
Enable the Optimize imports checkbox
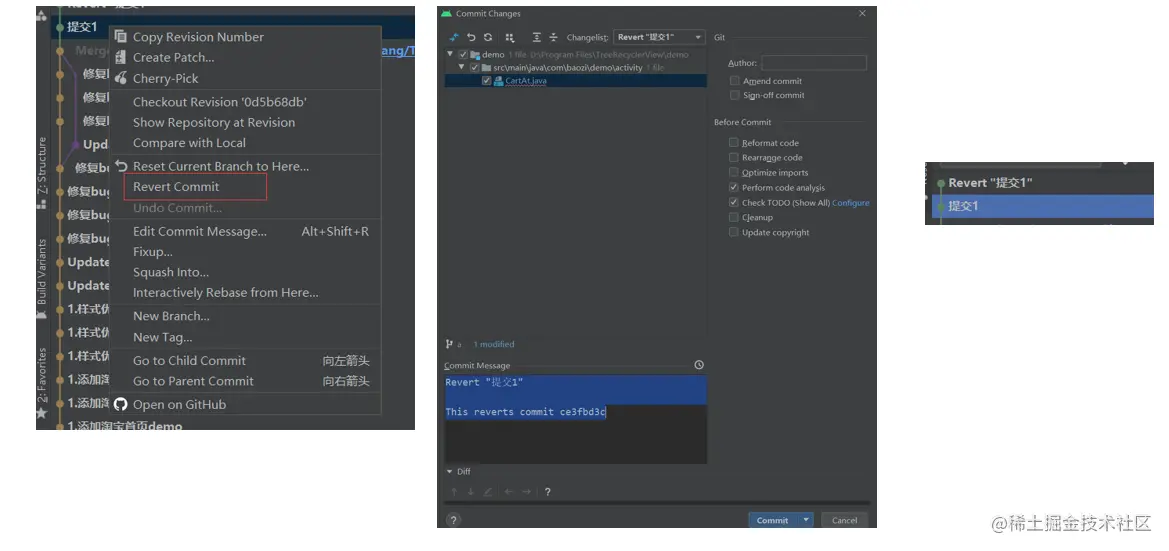point(734,172)
